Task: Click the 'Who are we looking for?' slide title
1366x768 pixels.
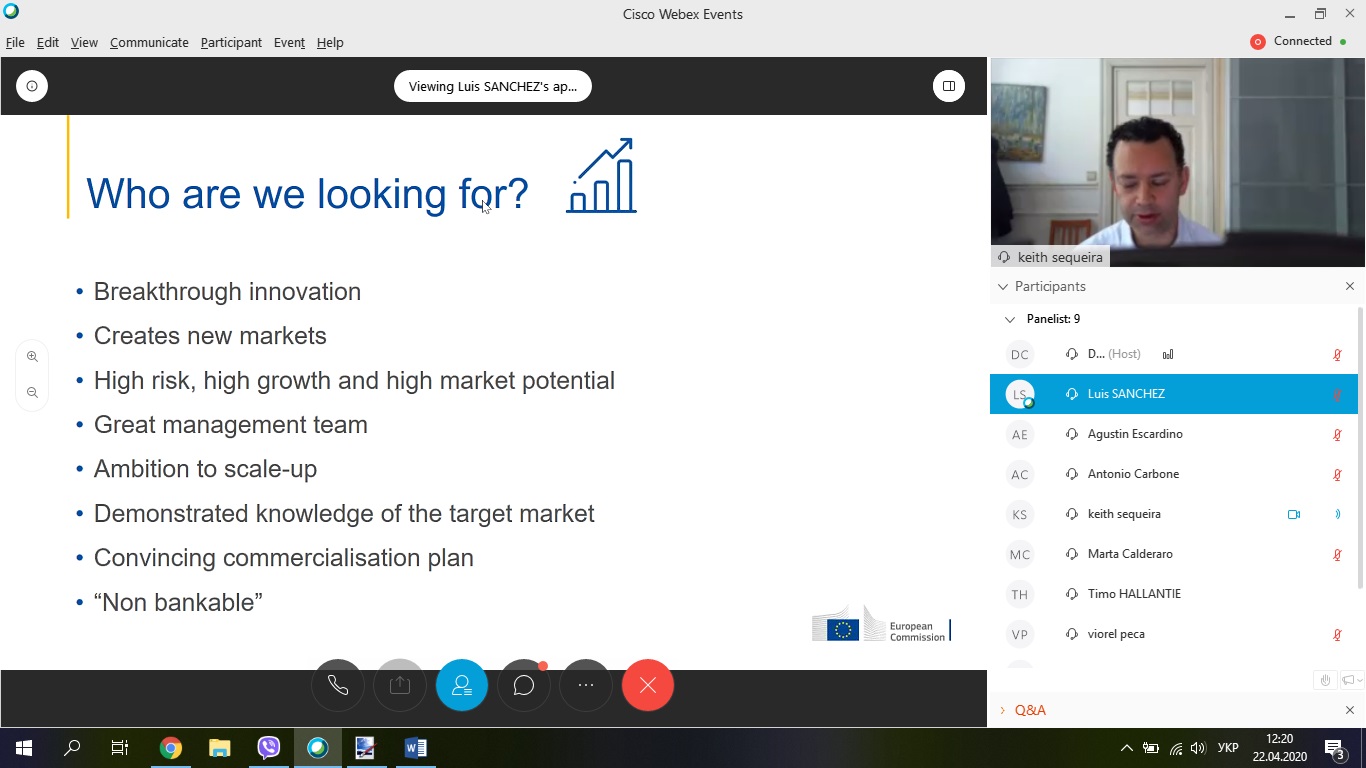Action: tap(307, 193)
